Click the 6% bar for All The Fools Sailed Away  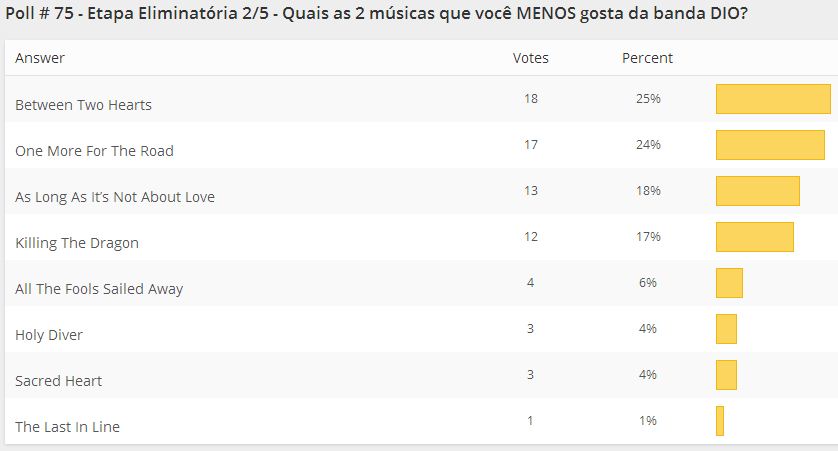pyautogui.click(x=729, y=283)
